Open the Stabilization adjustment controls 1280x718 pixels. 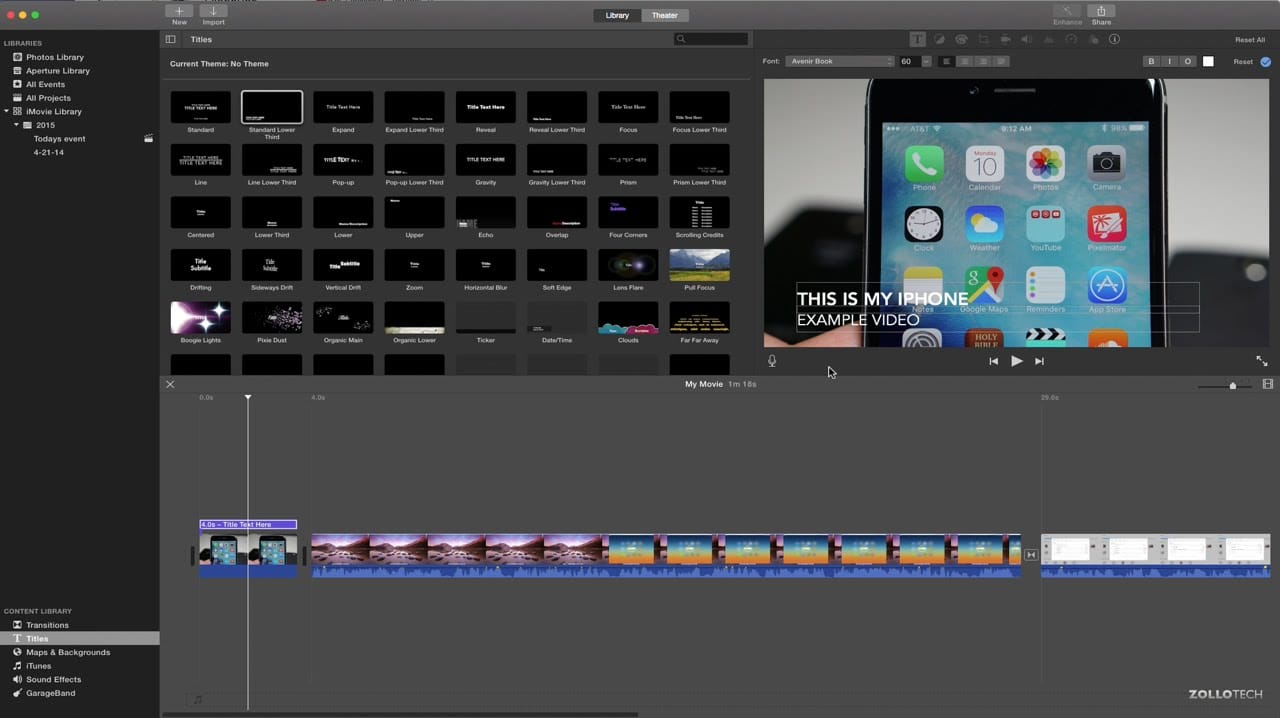(1005, 39)
